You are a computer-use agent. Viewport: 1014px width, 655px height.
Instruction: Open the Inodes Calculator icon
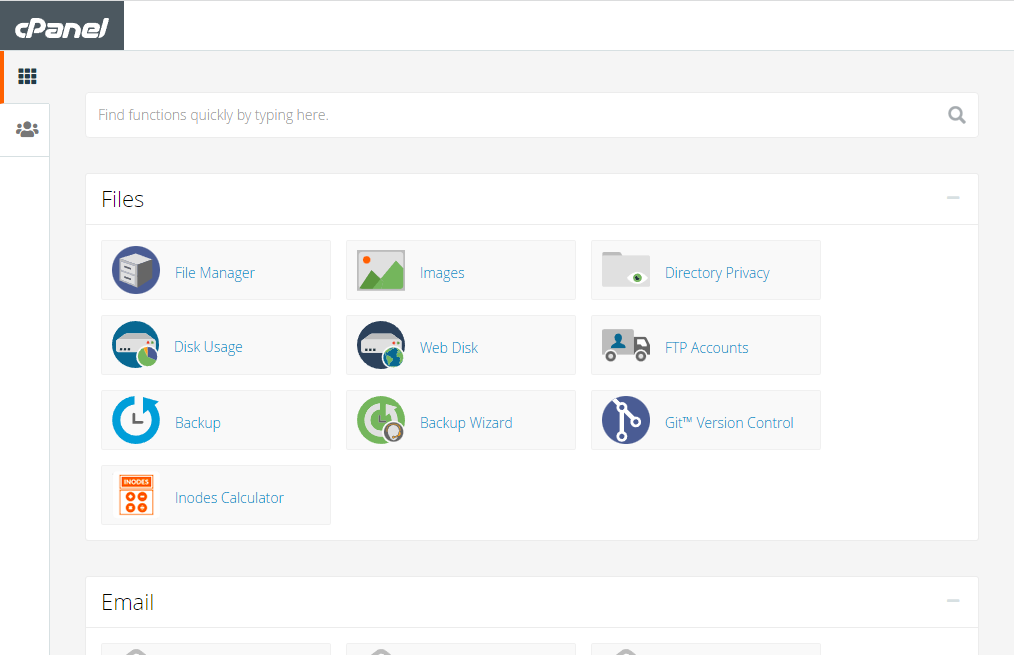point(135,495)
